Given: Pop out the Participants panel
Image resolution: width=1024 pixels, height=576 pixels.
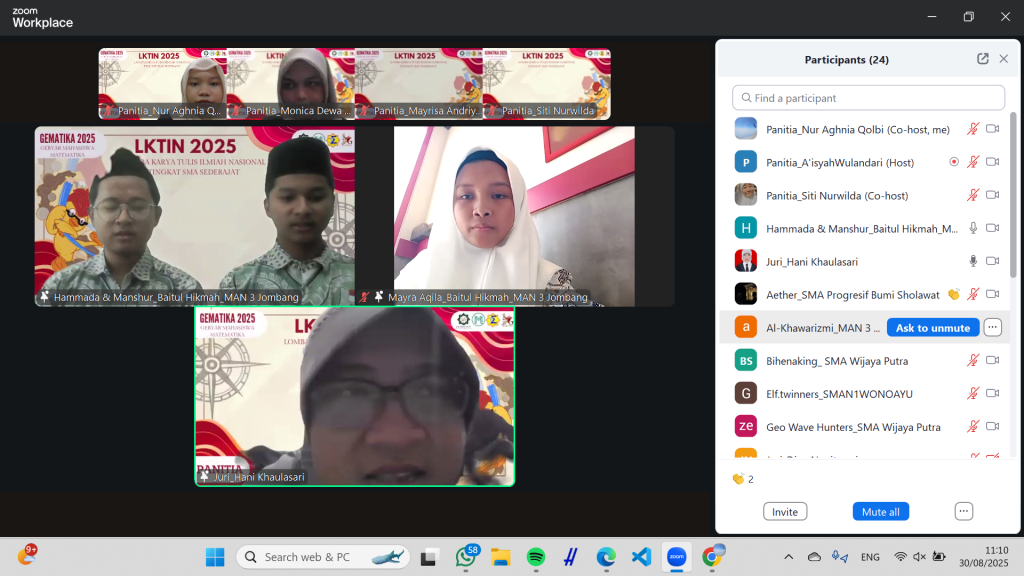Looking at the screenshot, I should [x=982, y=59].
